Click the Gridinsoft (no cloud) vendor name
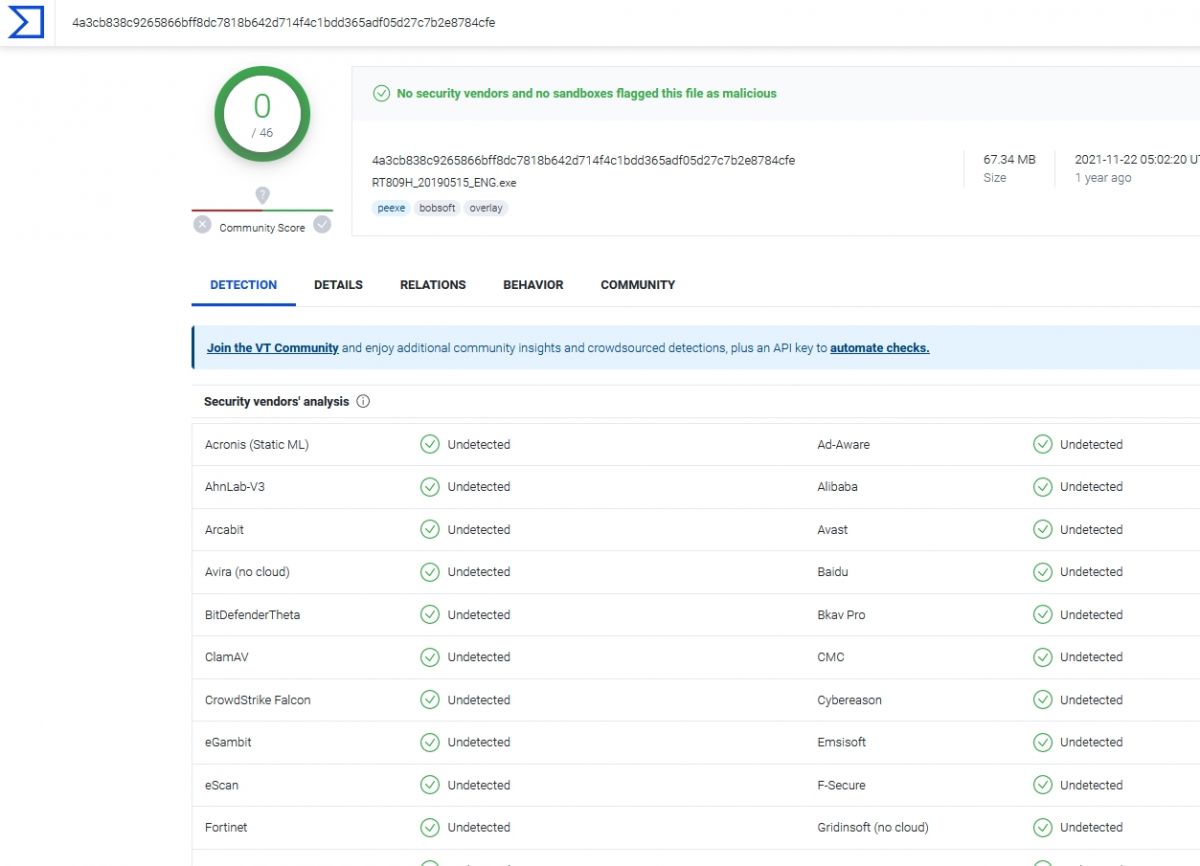The width and height of the screenshot is (1200, 866). pyautogui.click(x=873, y=827)
